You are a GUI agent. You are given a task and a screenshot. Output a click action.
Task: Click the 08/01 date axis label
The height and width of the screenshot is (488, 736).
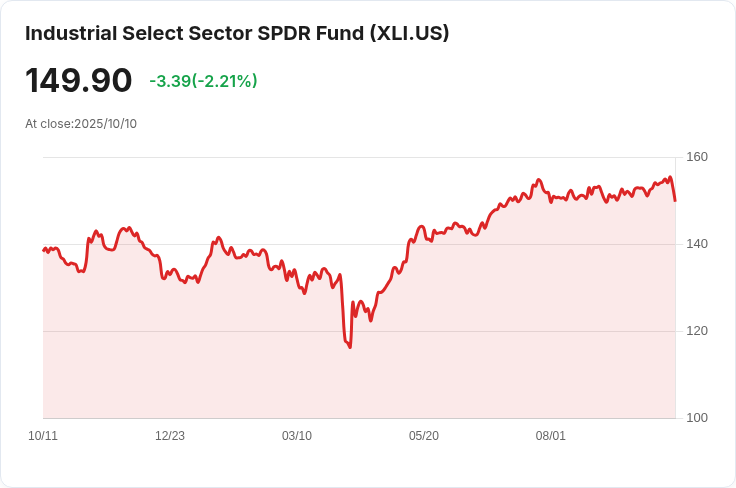[551, 436]
